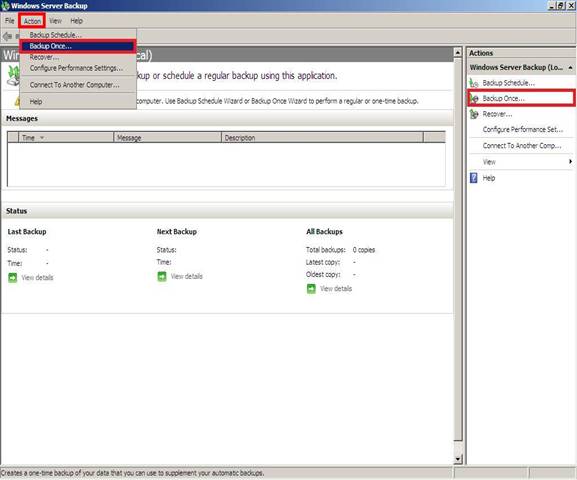Click the Status section header
The width and height of the screenshot is (577, 480).
[17, 211]
